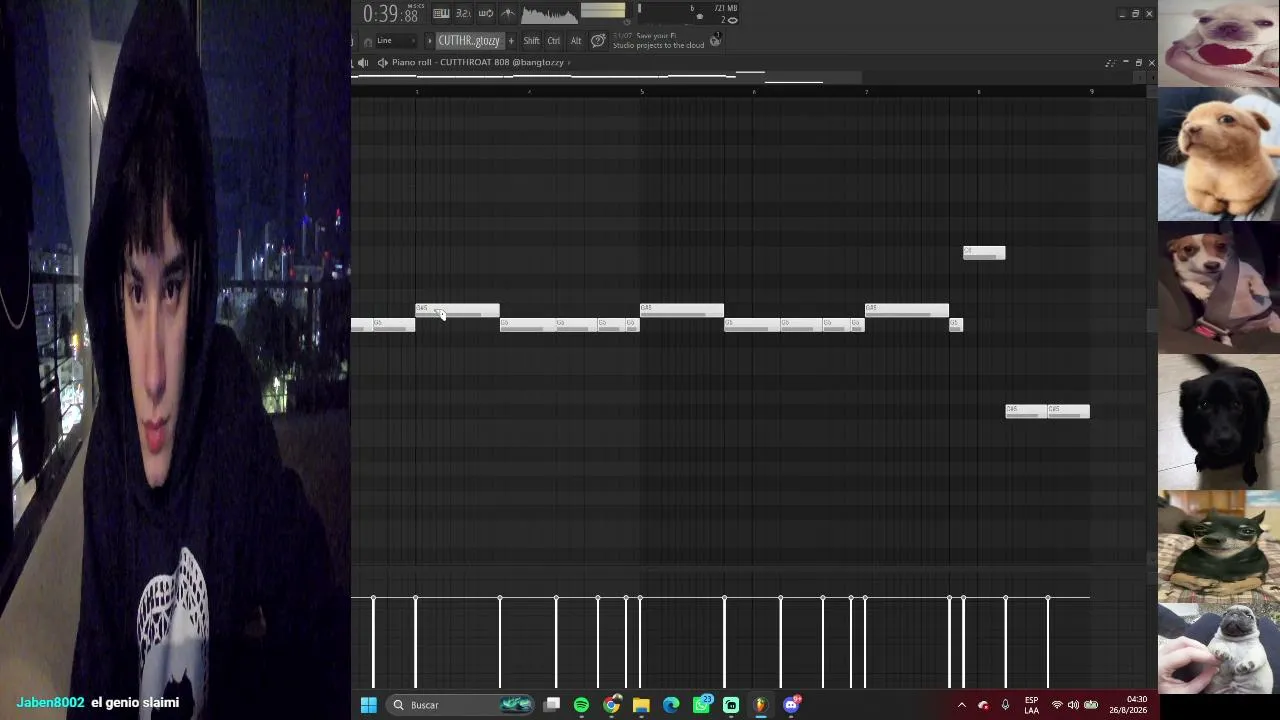Select the highest note in the piano roll
The image size is (1280, 720).
984,252
